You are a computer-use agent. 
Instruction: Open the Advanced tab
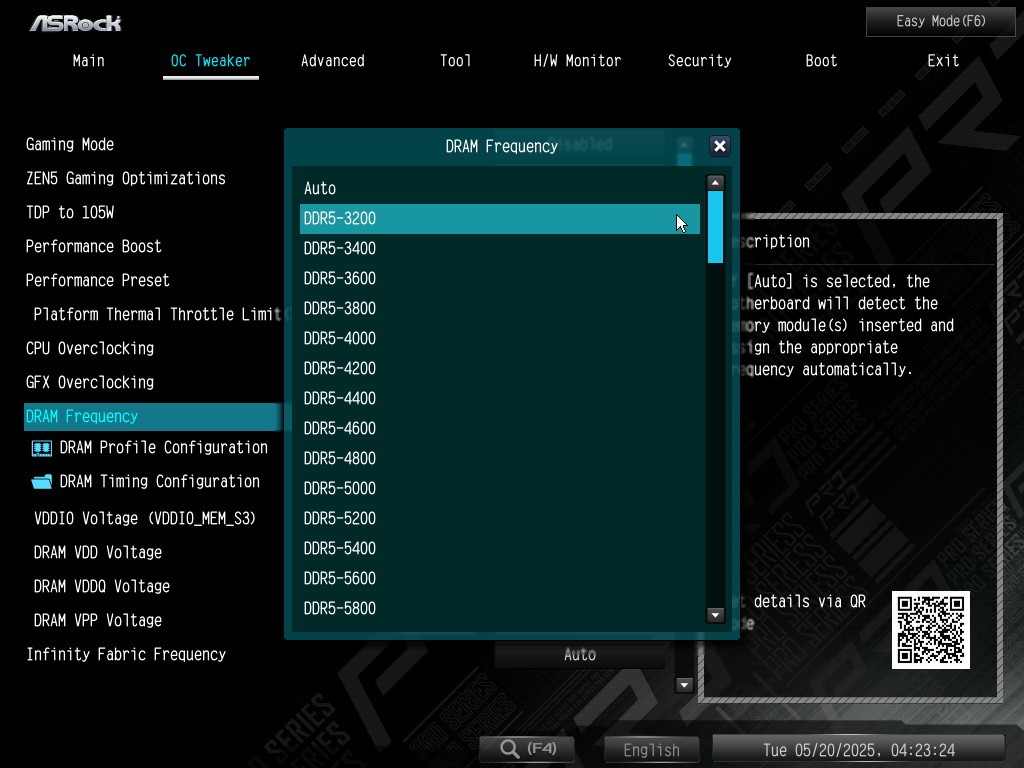pos(332,61)
